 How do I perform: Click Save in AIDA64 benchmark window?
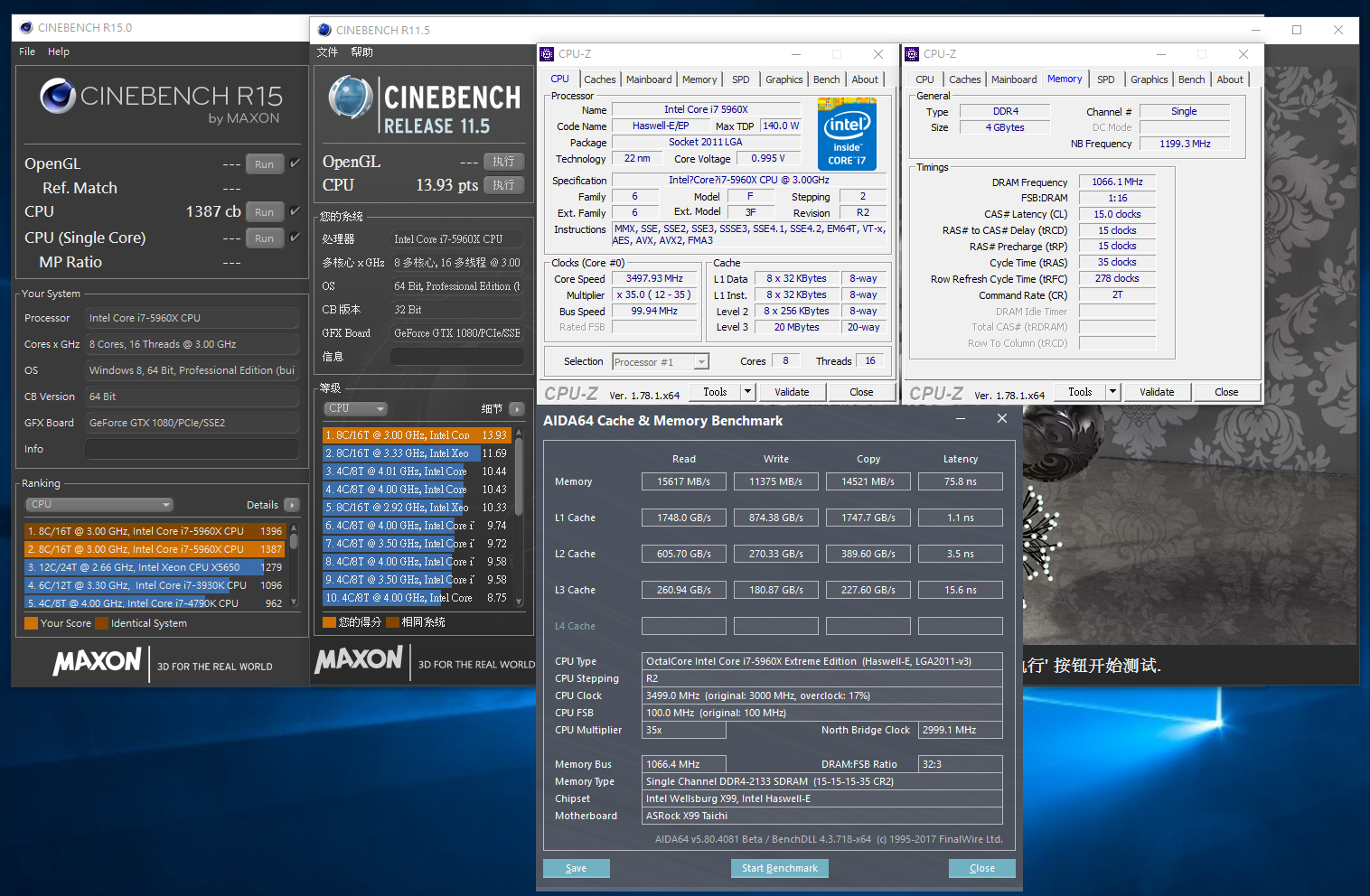[577, 868]
